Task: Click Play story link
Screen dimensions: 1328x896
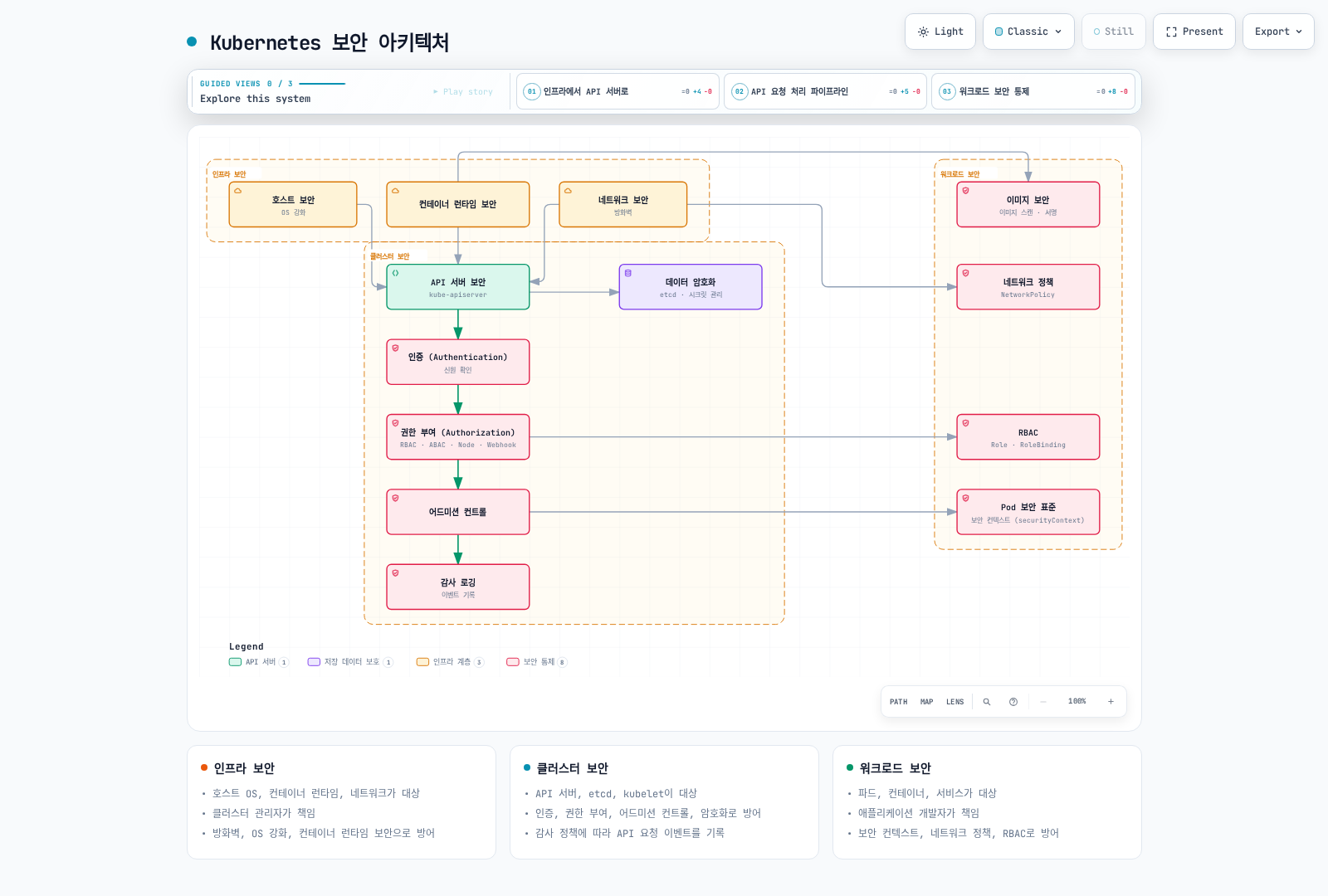Action: coord(463,92)
